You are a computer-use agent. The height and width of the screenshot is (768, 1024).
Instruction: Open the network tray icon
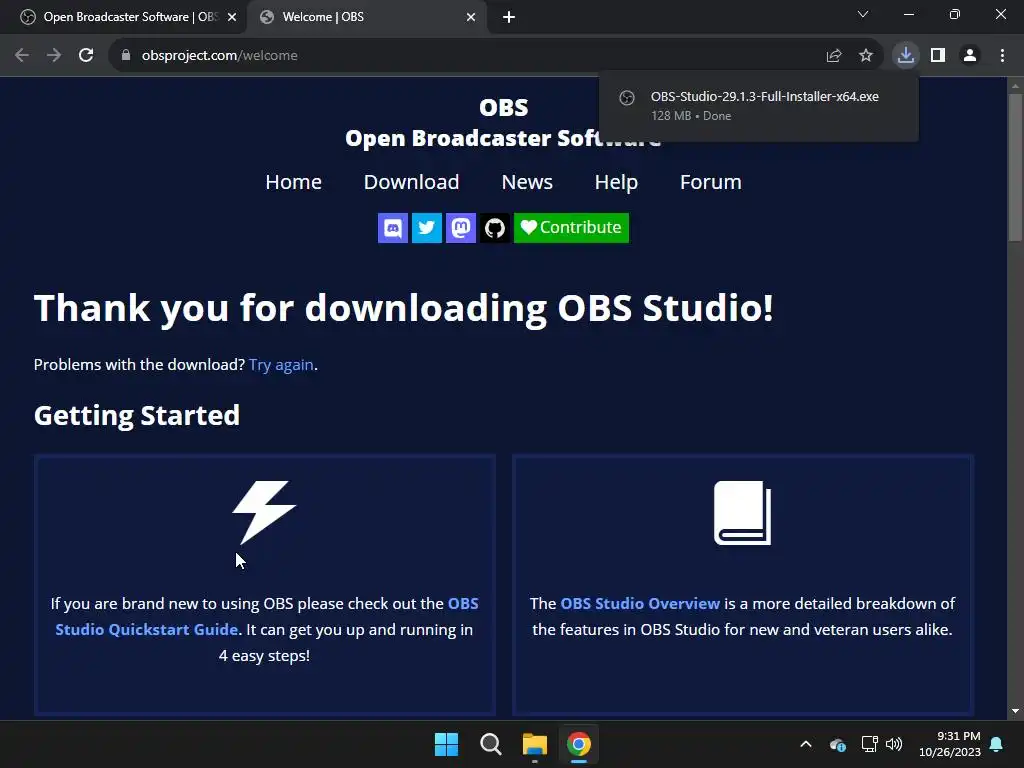pyautogui.click(x=869, y=744)
